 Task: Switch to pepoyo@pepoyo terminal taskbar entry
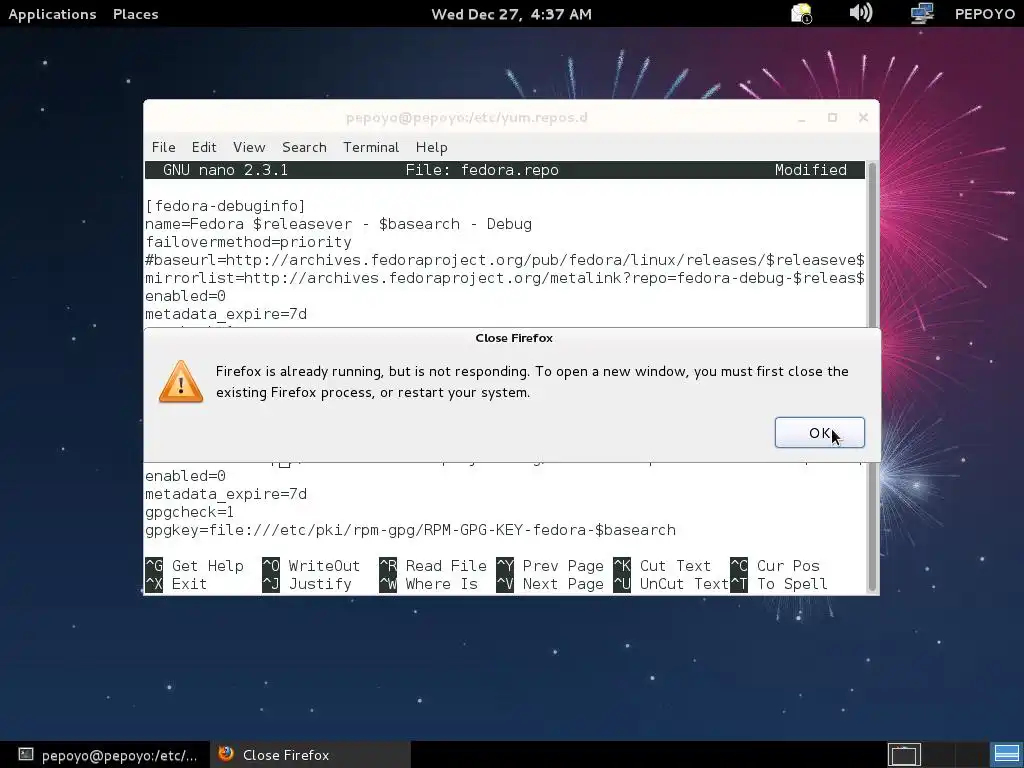pyautogui.click(x=106, y=755)
